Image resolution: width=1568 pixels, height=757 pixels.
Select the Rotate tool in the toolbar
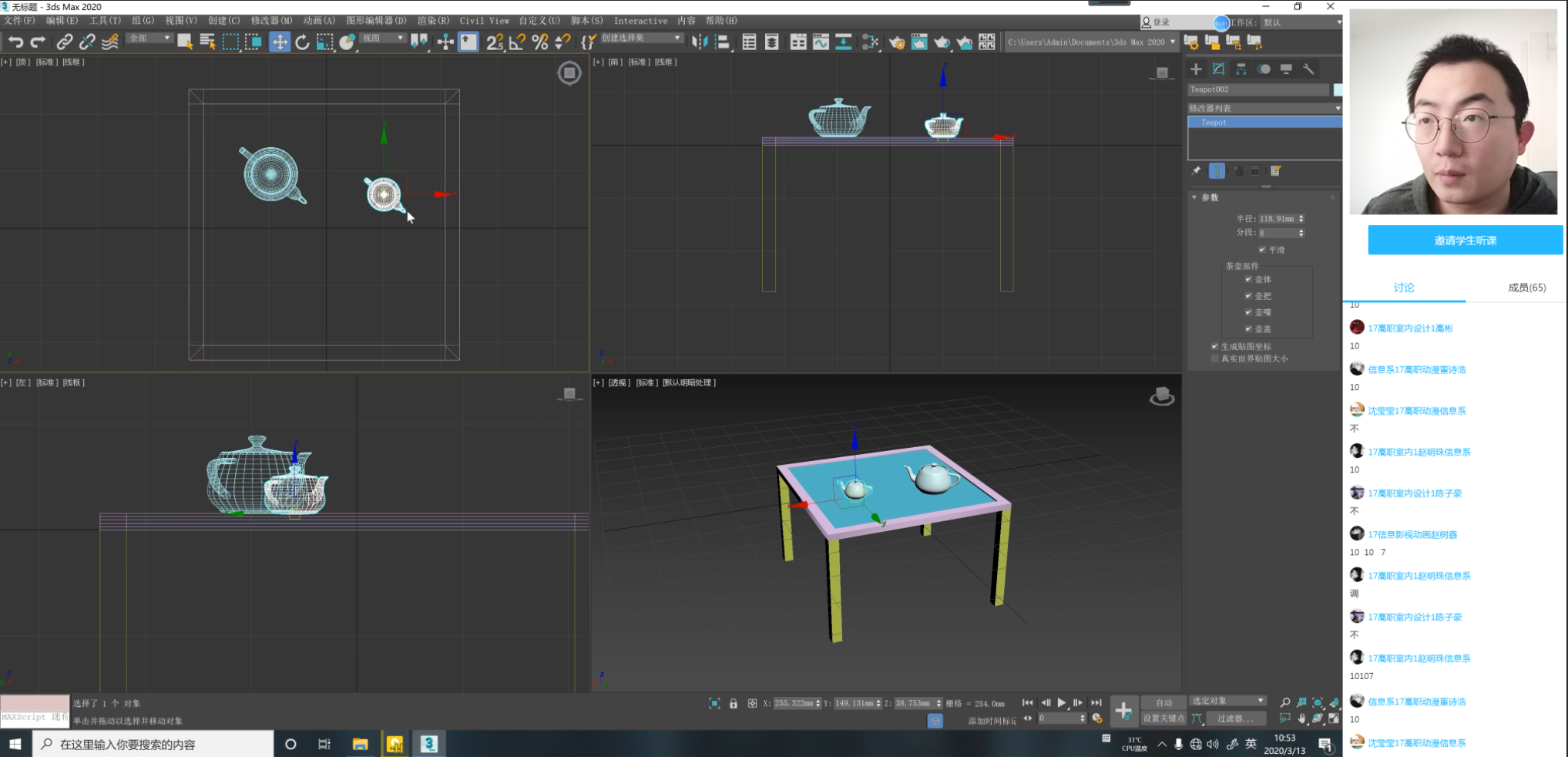point(302,42)
